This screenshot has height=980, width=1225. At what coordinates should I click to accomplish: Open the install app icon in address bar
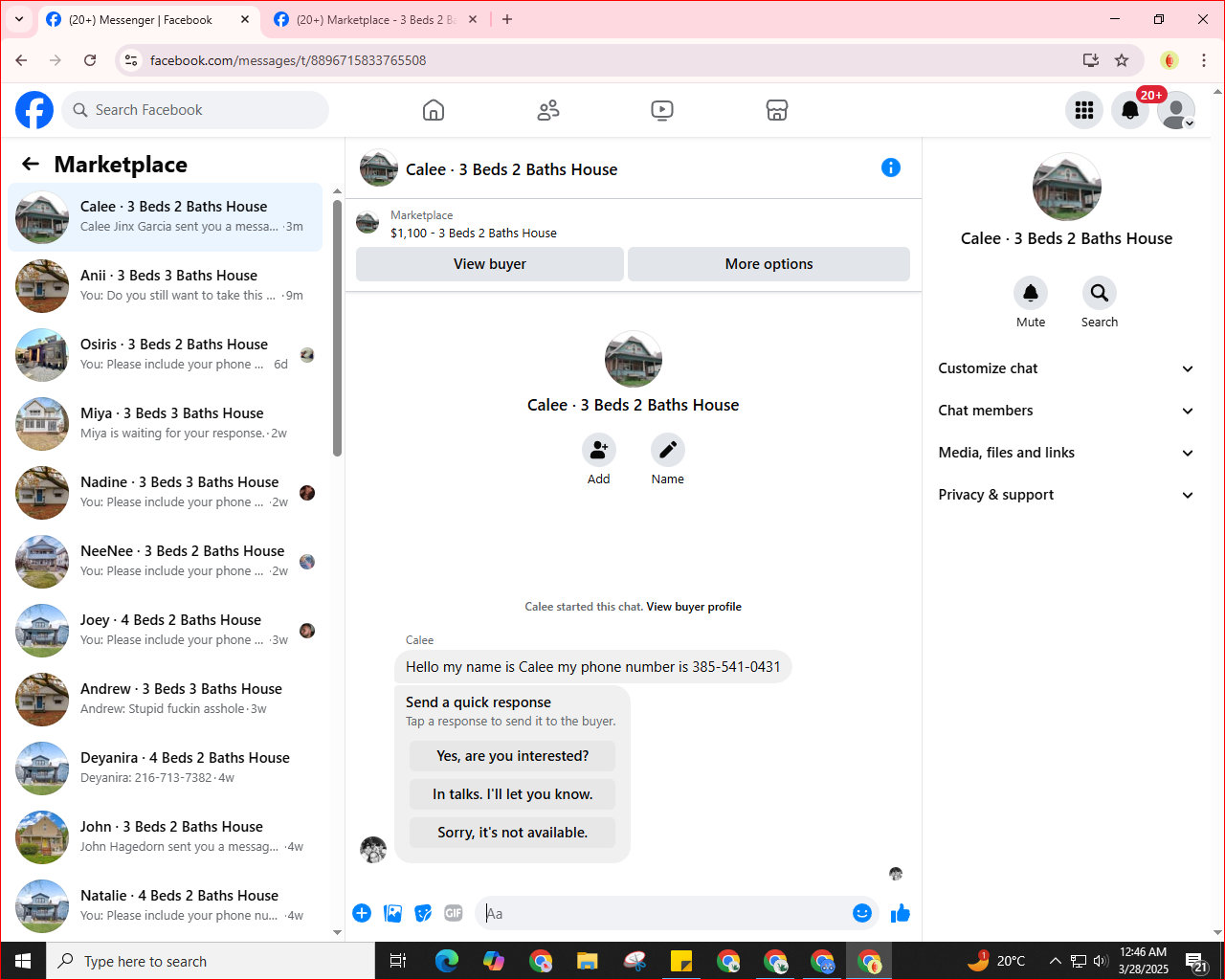click(1091, 60)
